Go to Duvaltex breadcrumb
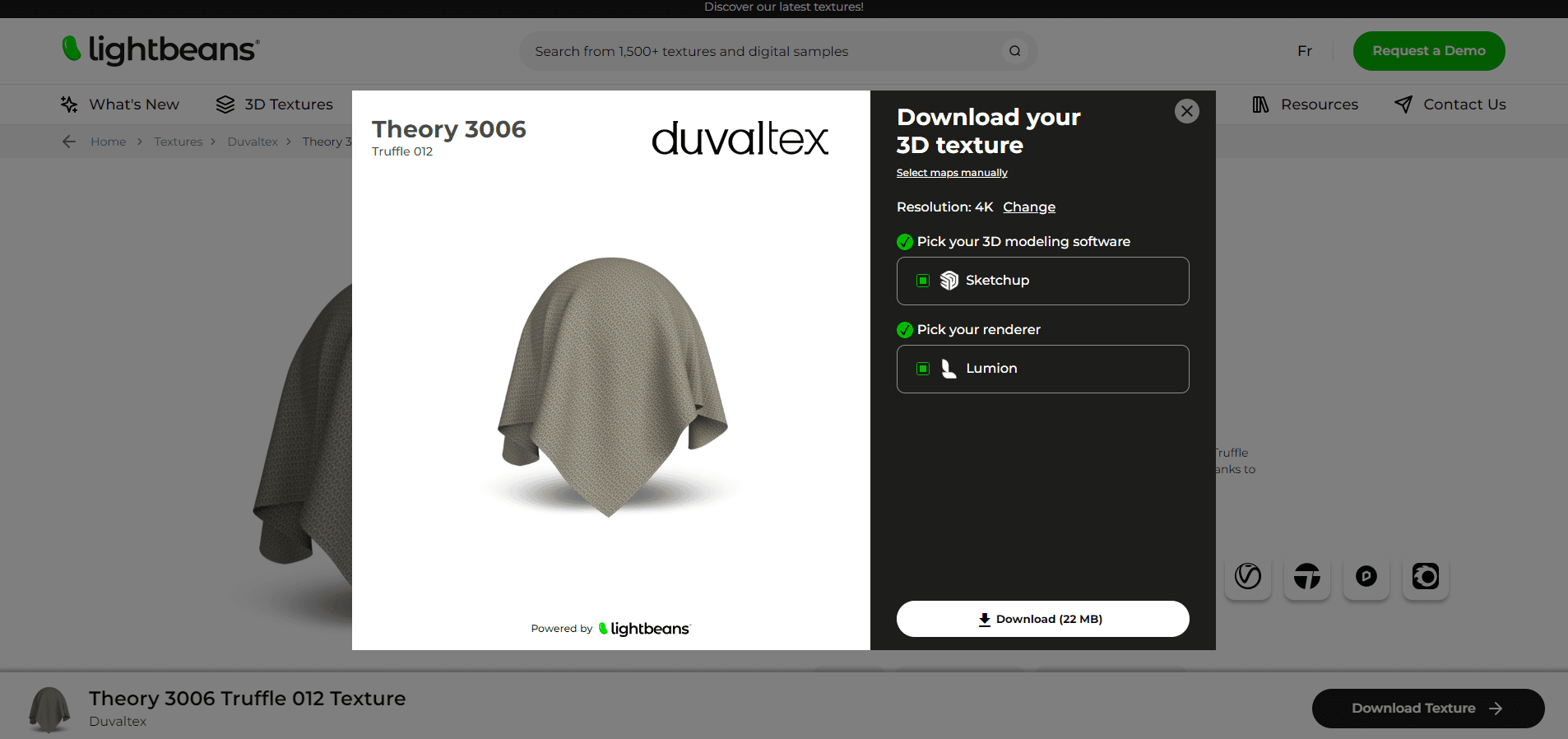This screenshot has width=1568, height=739. coord(253,142)
